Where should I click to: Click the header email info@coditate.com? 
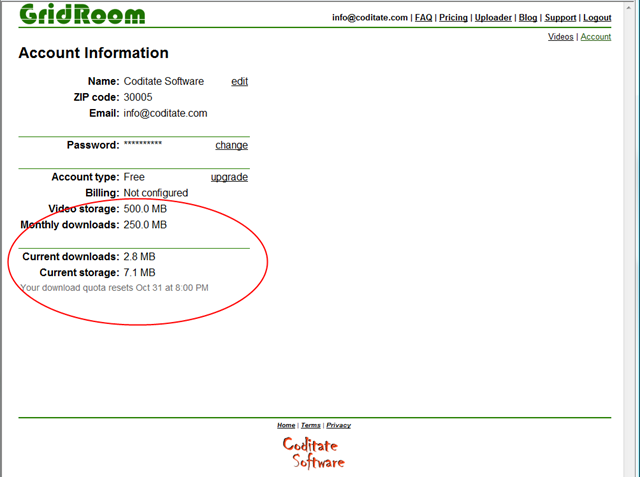370,18
